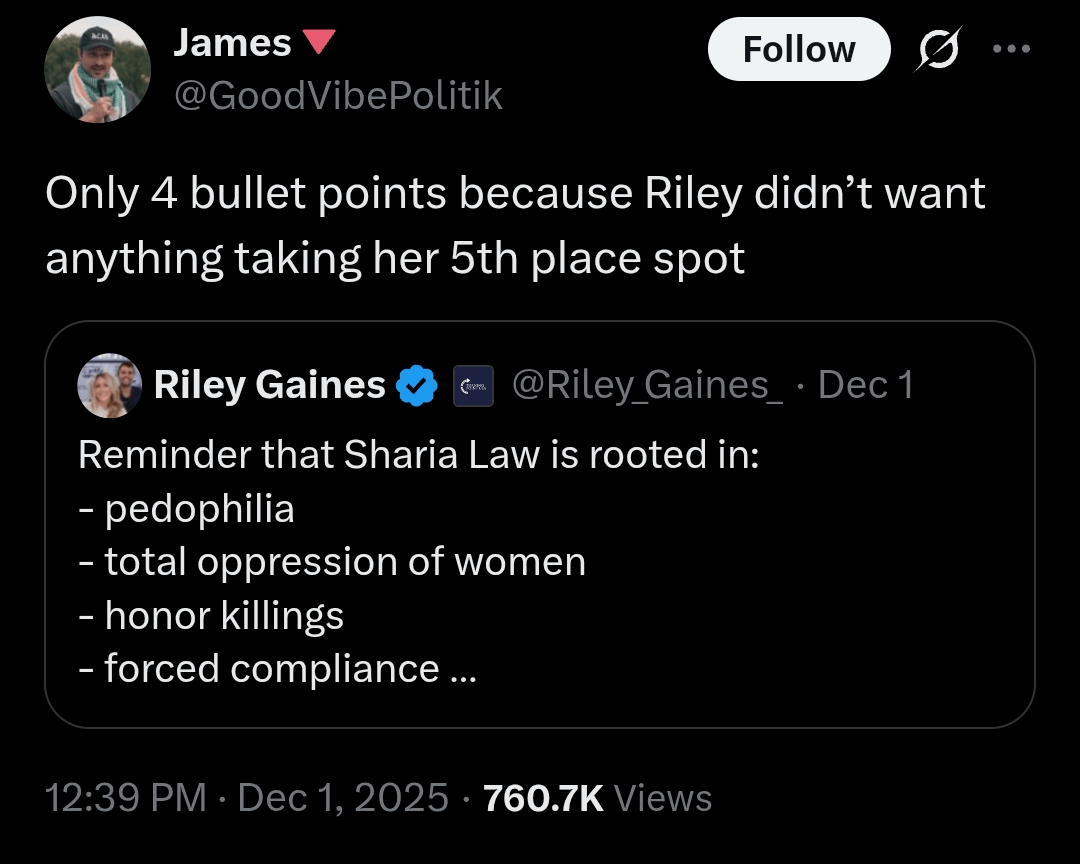Screen dimensions: 1080x864
Task: Open James's profile picture
Action: (97, 69)
